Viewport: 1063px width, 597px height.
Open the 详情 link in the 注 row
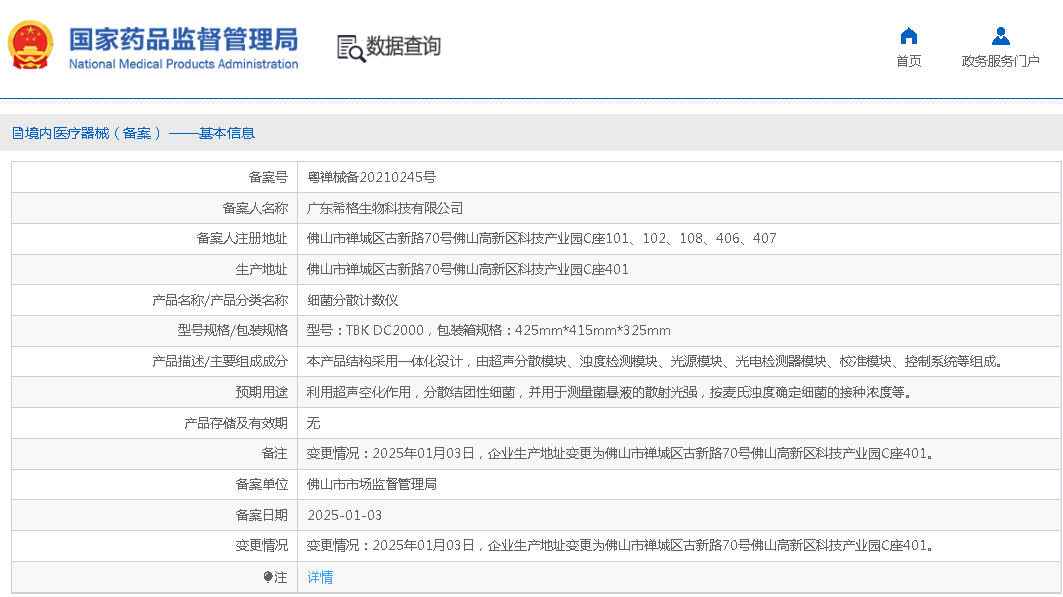320,577
